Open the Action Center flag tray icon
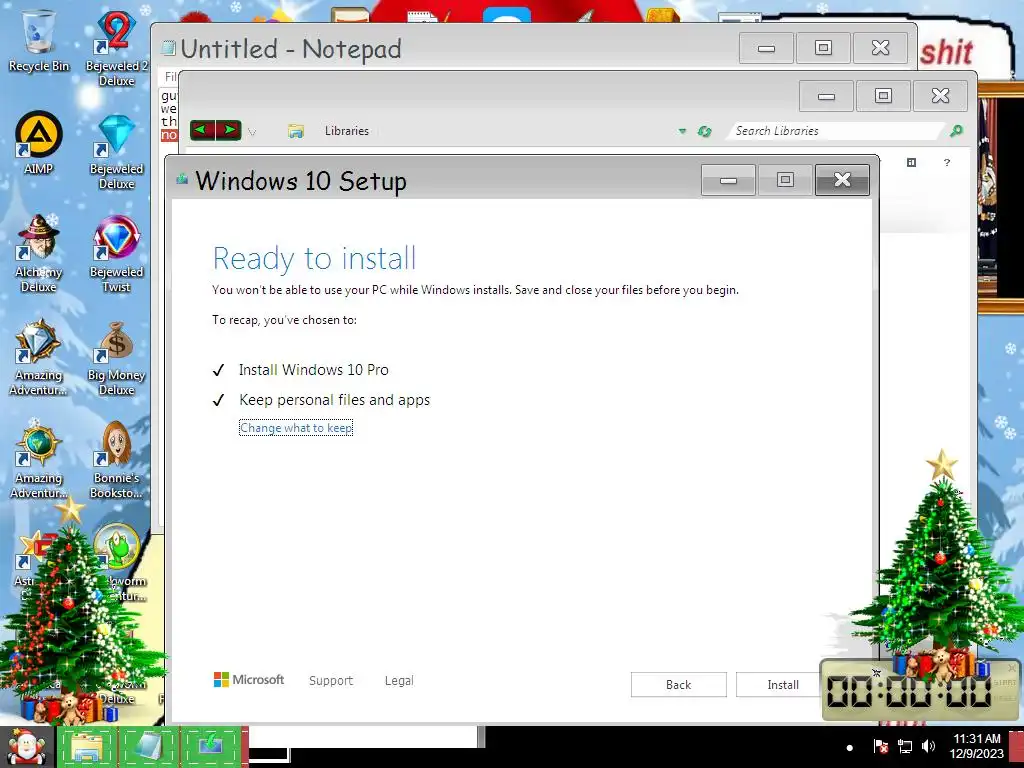This screenshot has width=1024, height=768. tap(880, 746)
